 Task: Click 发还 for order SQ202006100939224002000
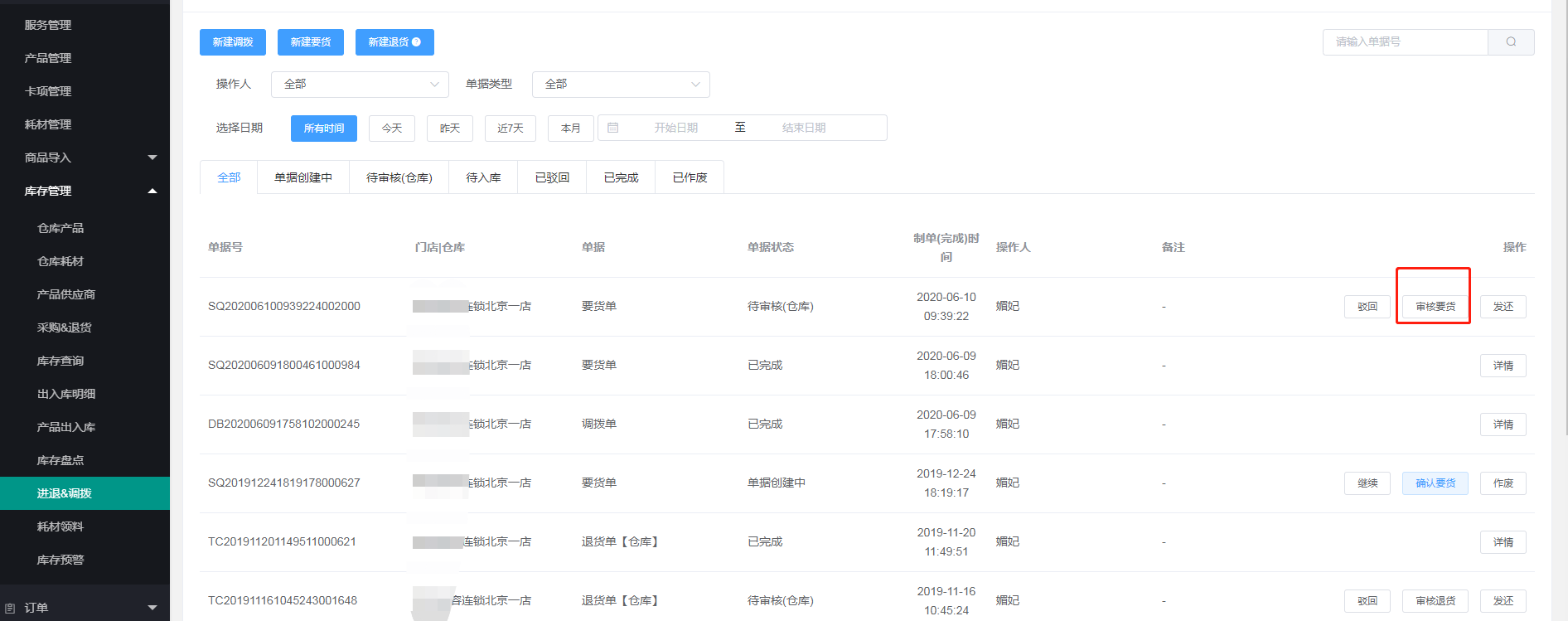1503,307
